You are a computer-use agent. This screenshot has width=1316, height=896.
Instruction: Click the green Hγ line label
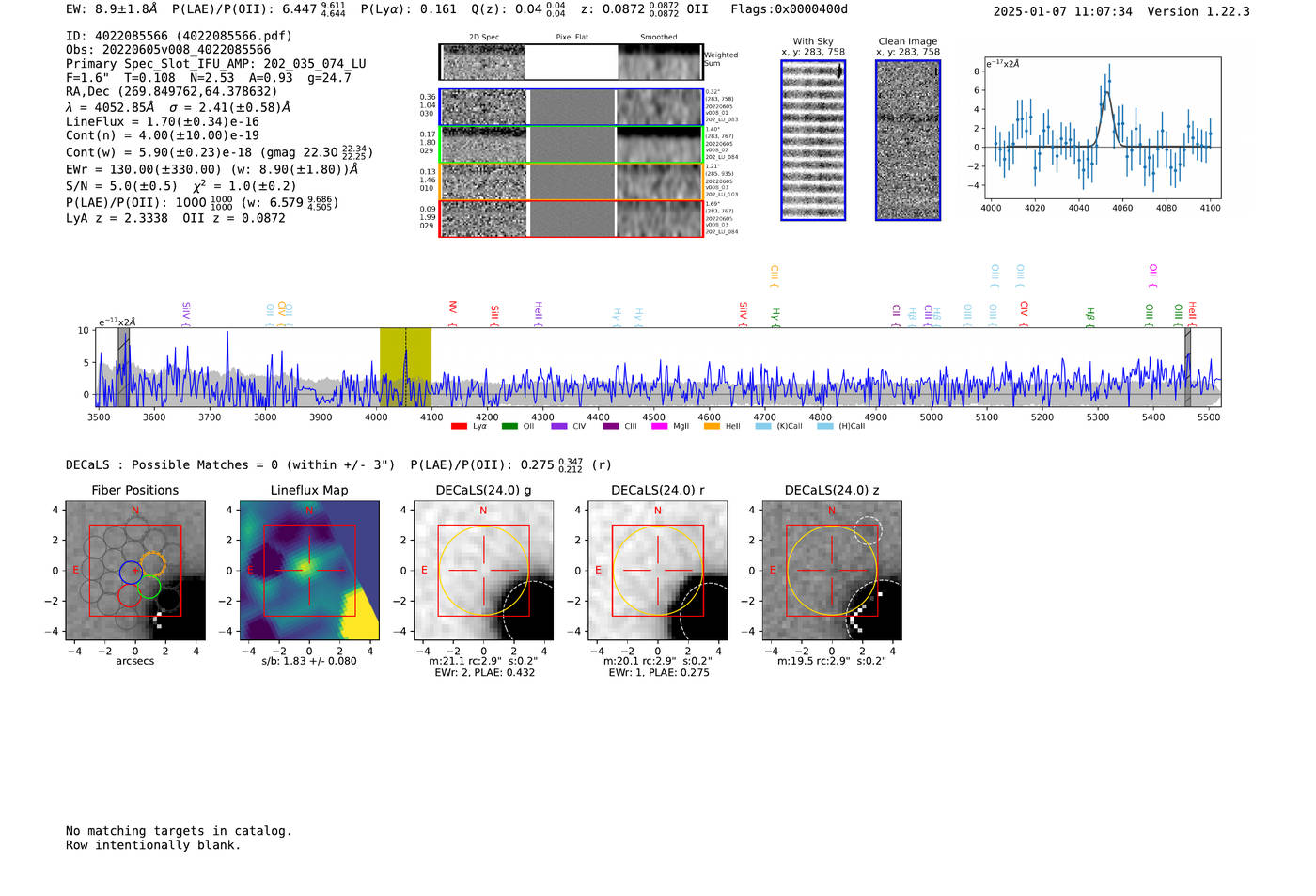[775, 317]
